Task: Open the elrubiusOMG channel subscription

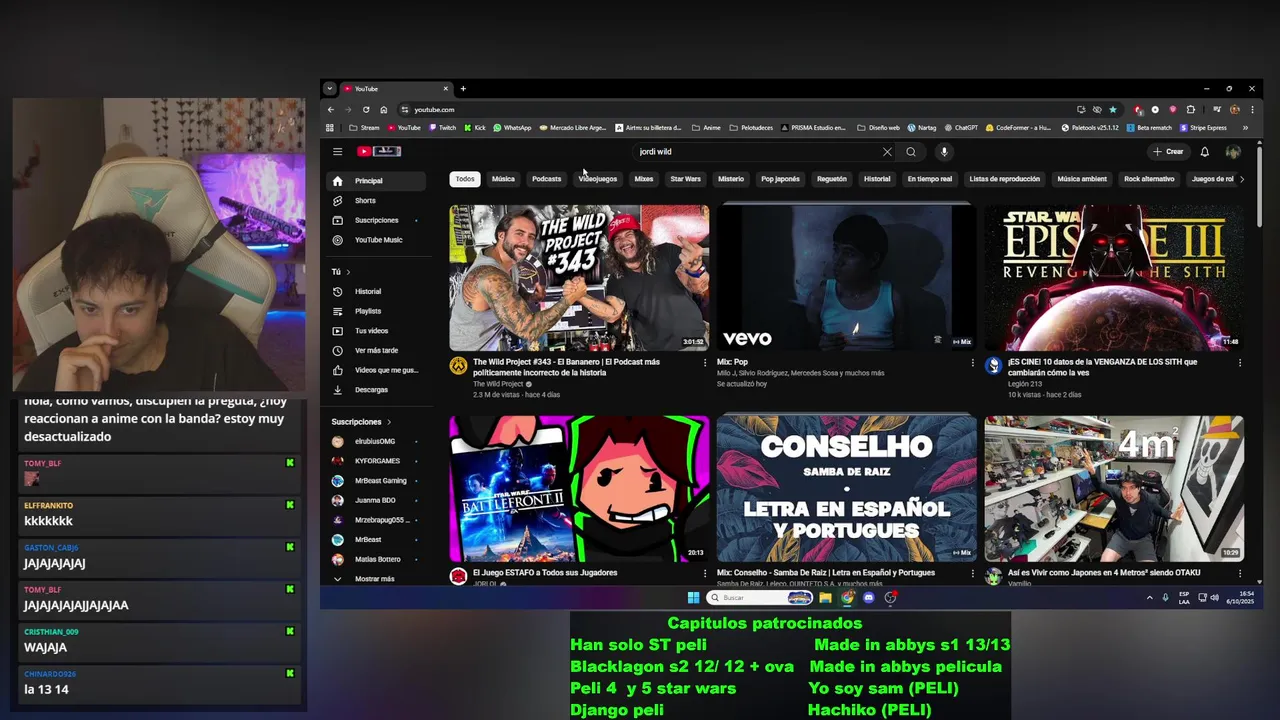Action: coord(376,441)
